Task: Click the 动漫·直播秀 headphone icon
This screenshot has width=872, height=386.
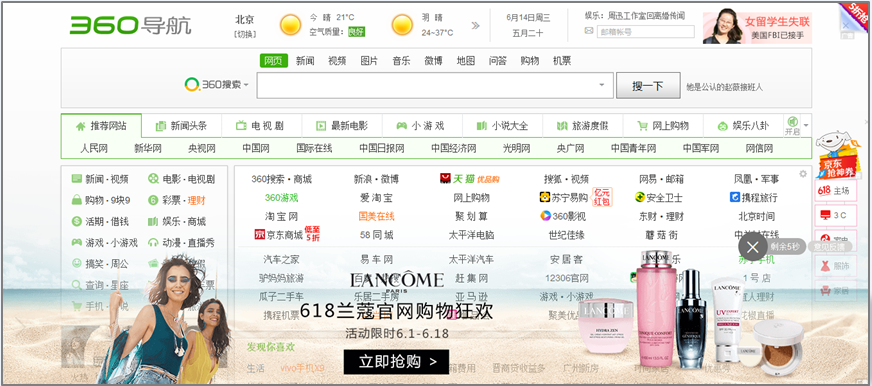Action: (x=153, y=243)
